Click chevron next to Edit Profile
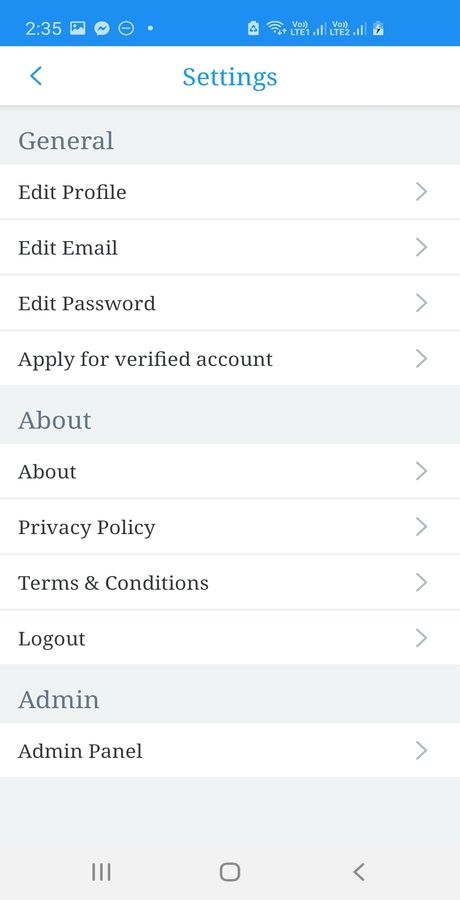The image size is (460, 900). [x=422, y=192]
